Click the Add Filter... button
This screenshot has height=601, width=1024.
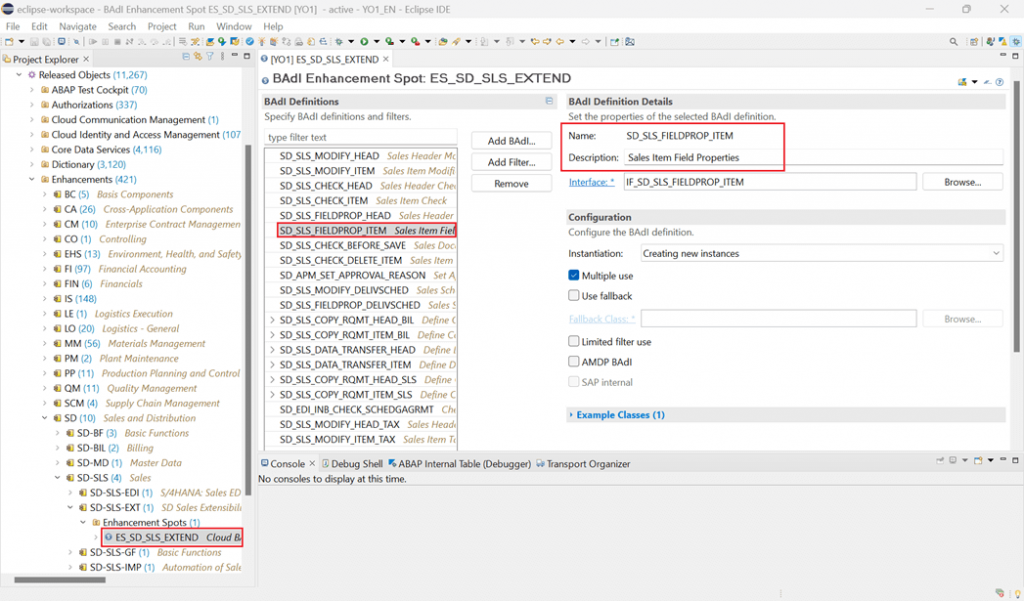(x=511, y=162)
